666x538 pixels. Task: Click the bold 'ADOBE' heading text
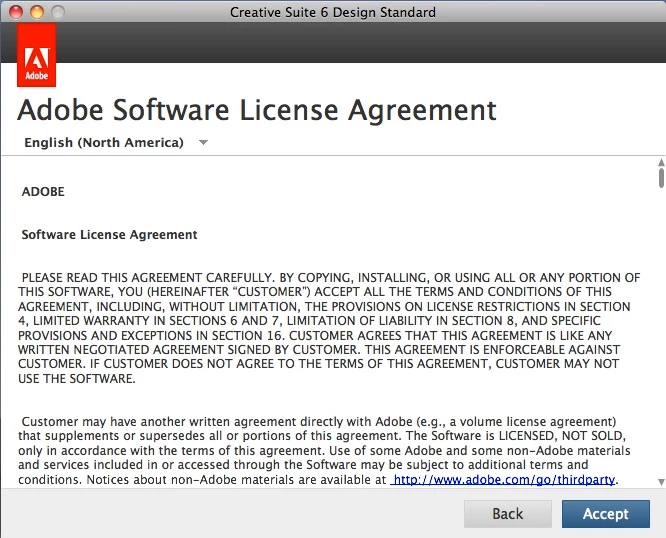43,192
